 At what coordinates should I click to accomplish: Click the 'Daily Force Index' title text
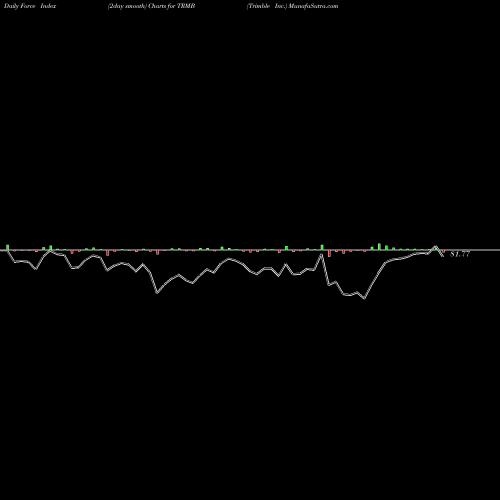(x=30, y=6)
